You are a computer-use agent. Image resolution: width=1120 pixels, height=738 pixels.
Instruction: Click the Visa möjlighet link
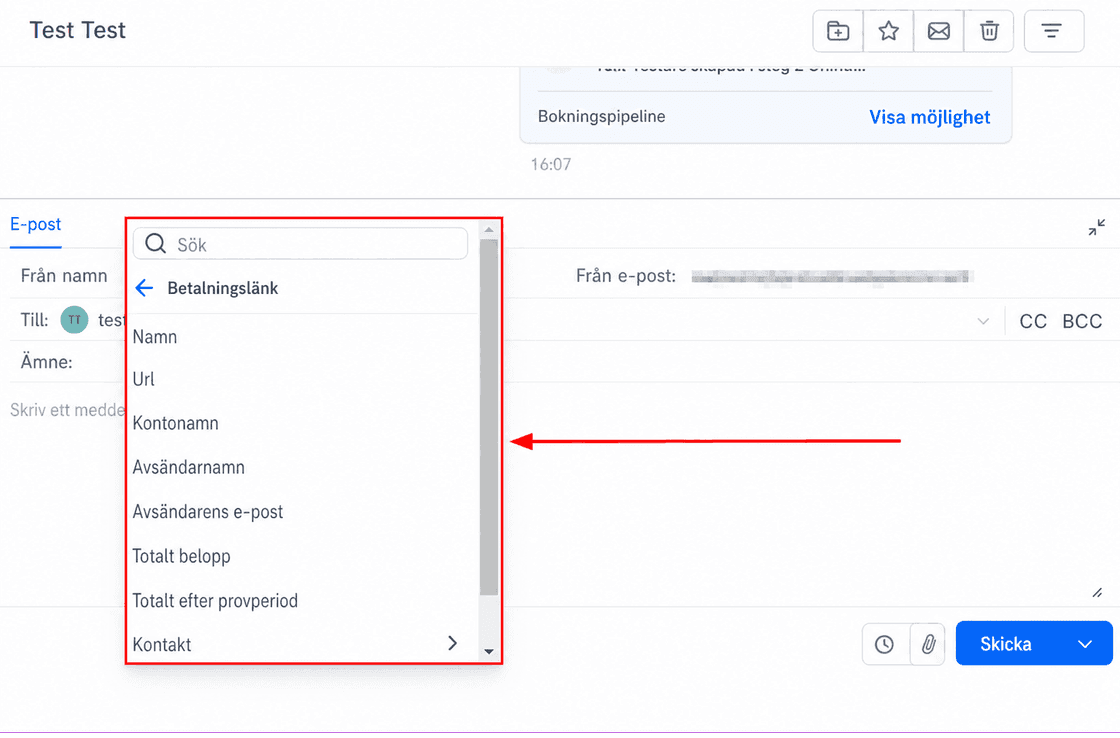929,117
